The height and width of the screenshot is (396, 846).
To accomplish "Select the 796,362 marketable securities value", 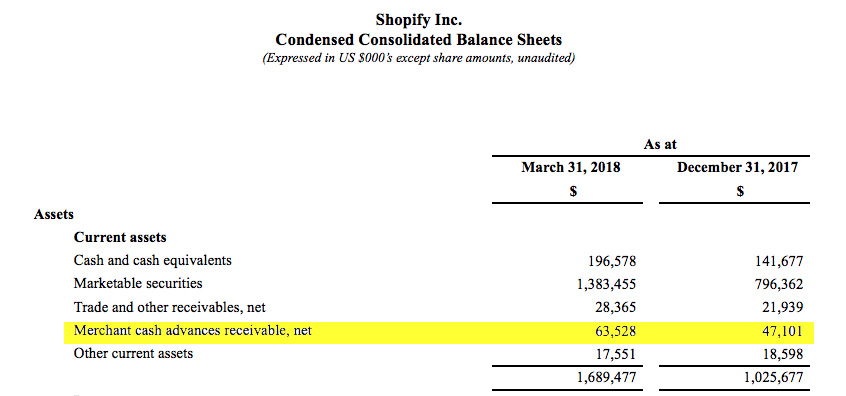I will tap(779, 284).
